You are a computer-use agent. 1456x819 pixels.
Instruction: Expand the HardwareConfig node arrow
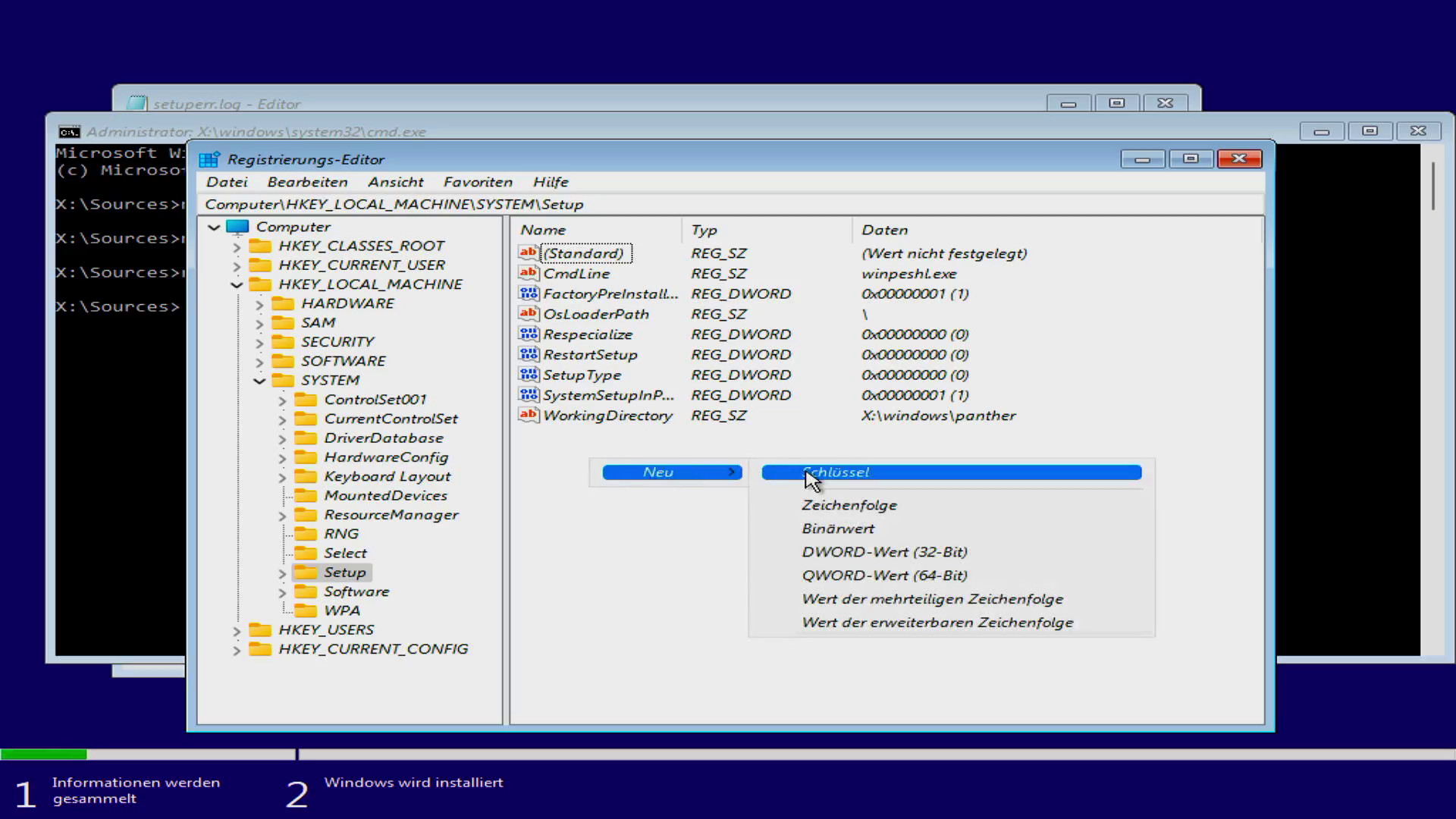282,458
